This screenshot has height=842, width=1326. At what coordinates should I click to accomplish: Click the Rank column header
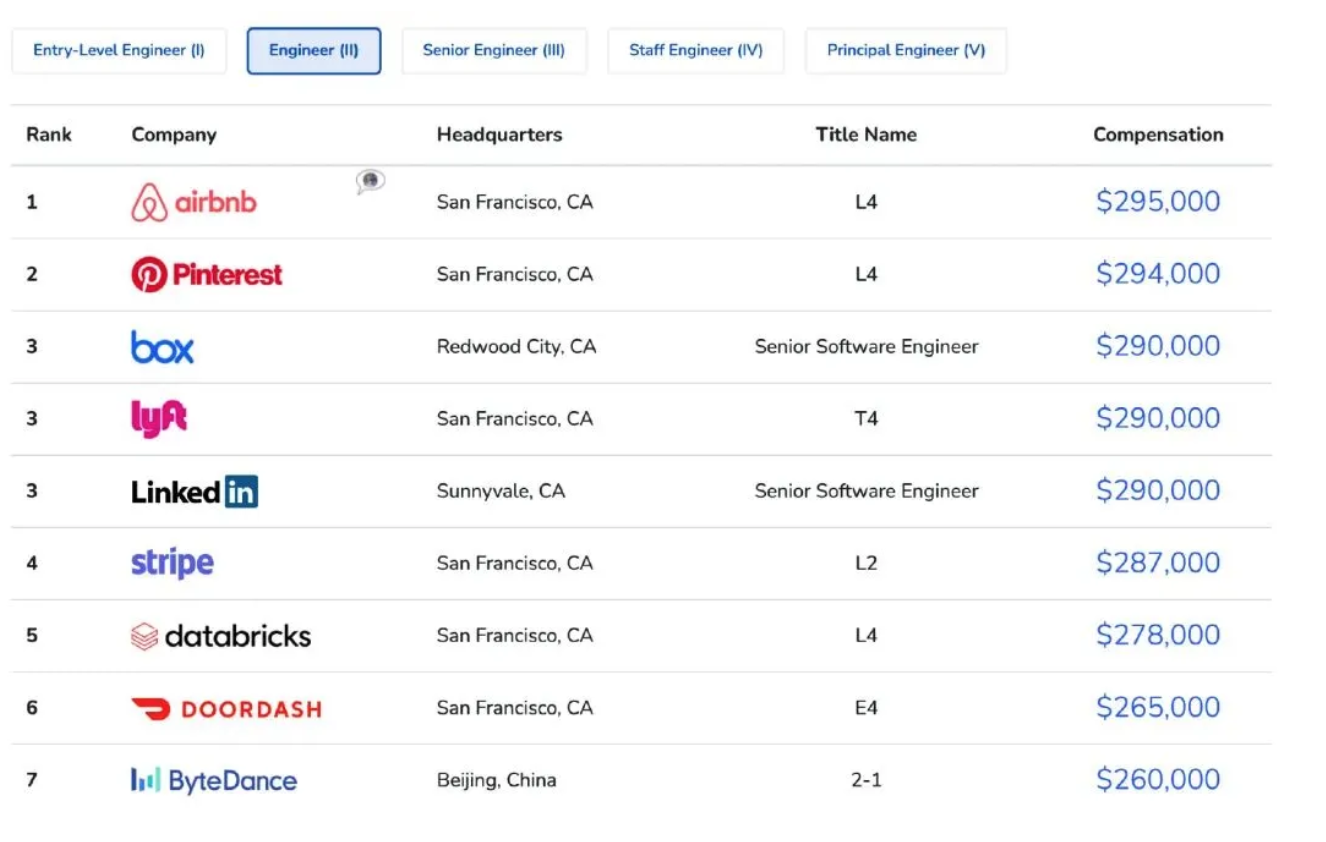tap(49, 135)
